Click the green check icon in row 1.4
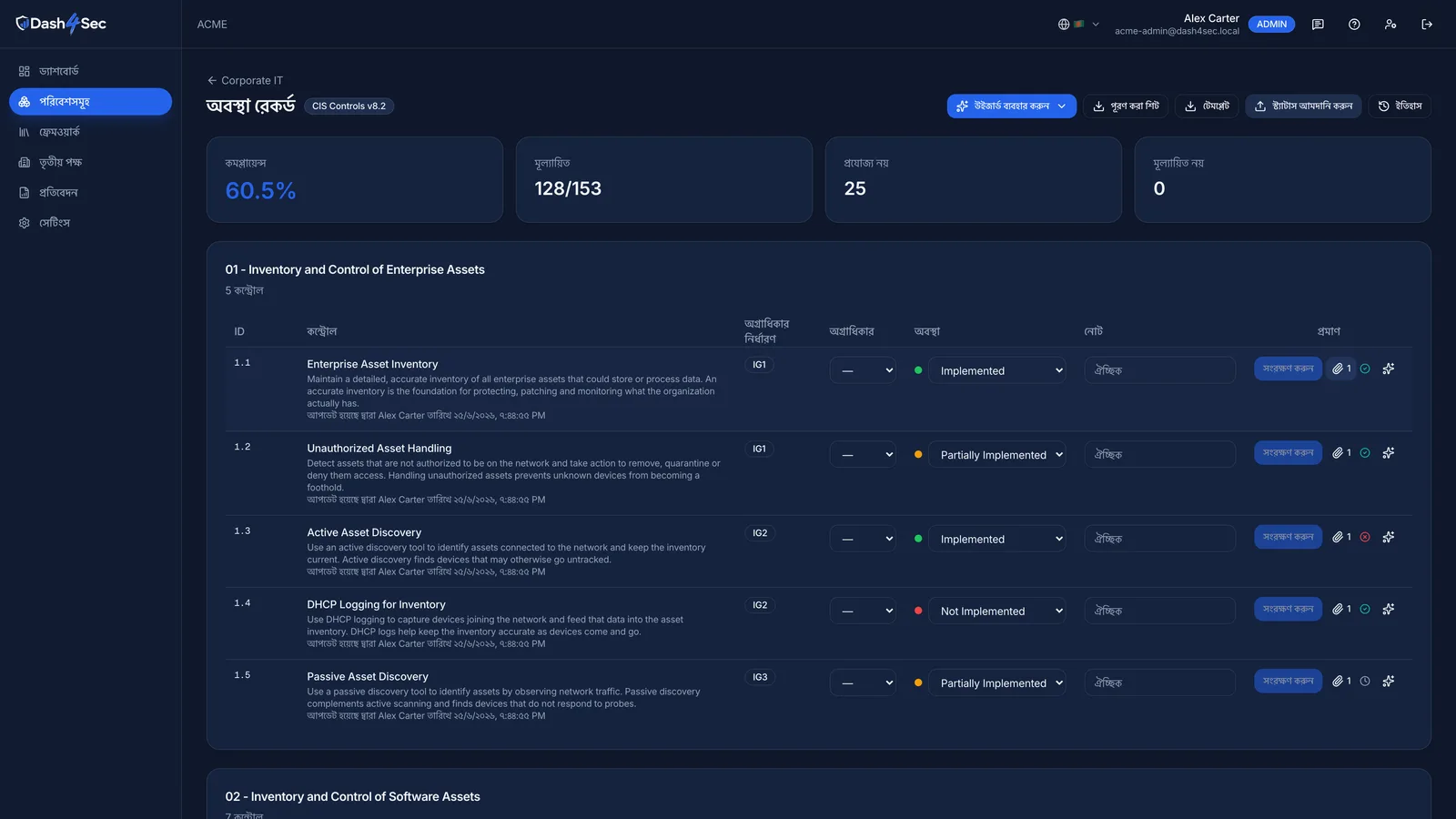 point(1365,609)
